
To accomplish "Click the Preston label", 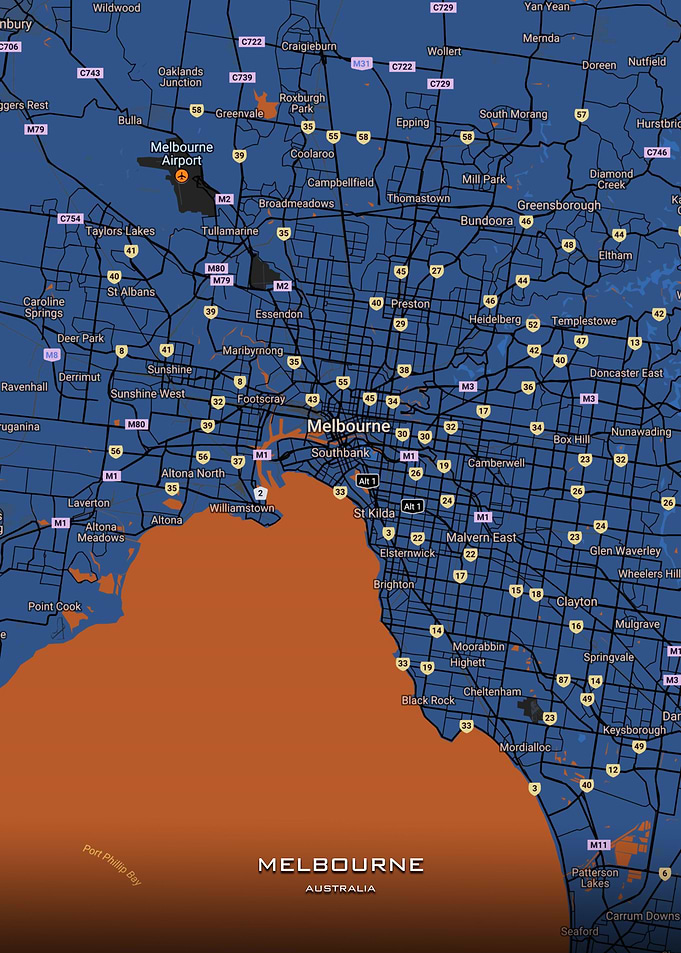I will (x=410, y=304).
